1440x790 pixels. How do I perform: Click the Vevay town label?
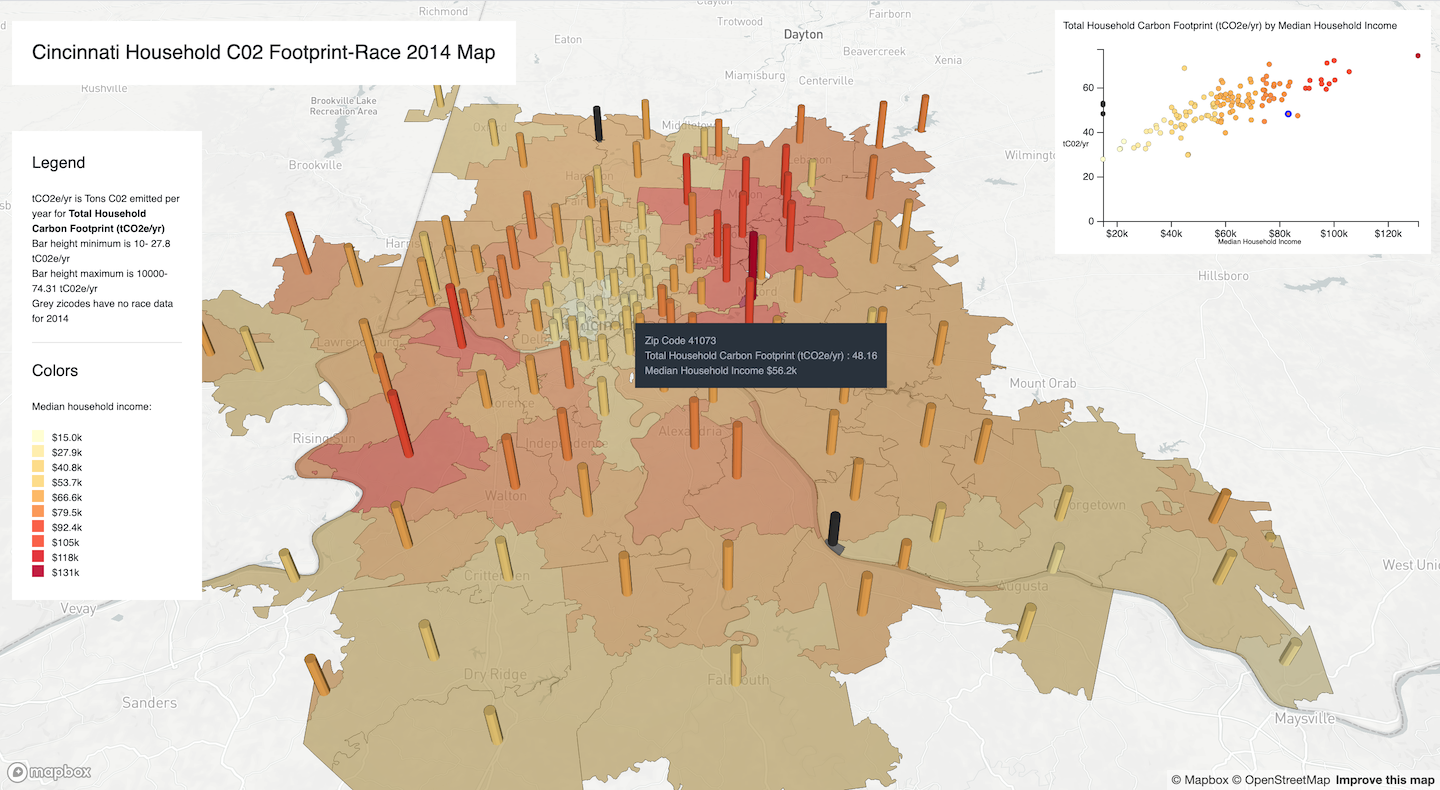[x=77, y=608]
